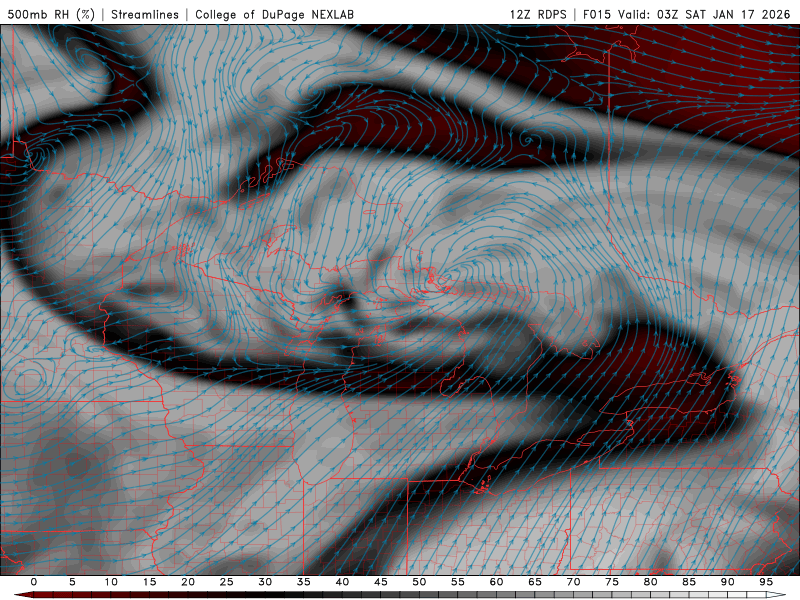The height and width of the screenshot is (600, 800).
Task: Select the "80" humidity scale label
Action: pyautogui.click(x=651, y=582)
